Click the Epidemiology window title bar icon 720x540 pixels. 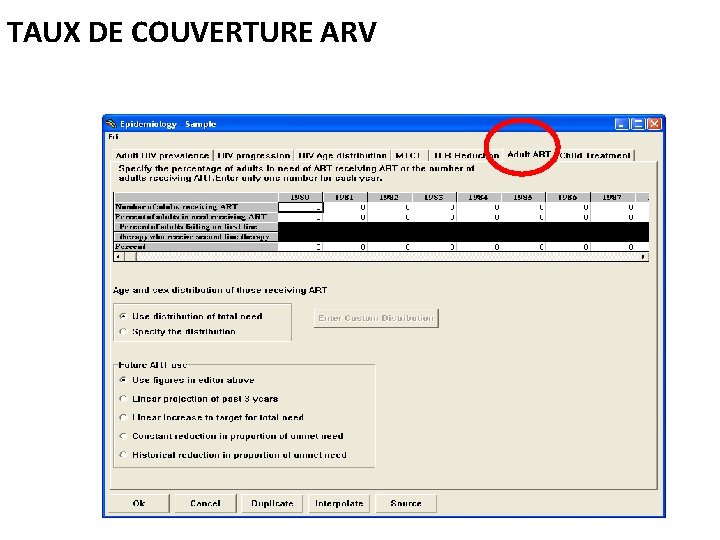tap(111, 124)
